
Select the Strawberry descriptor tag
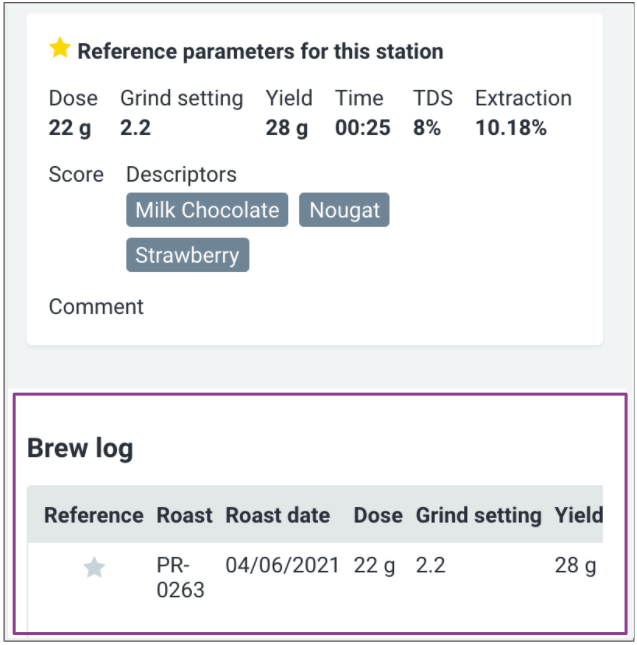[187, 255]
